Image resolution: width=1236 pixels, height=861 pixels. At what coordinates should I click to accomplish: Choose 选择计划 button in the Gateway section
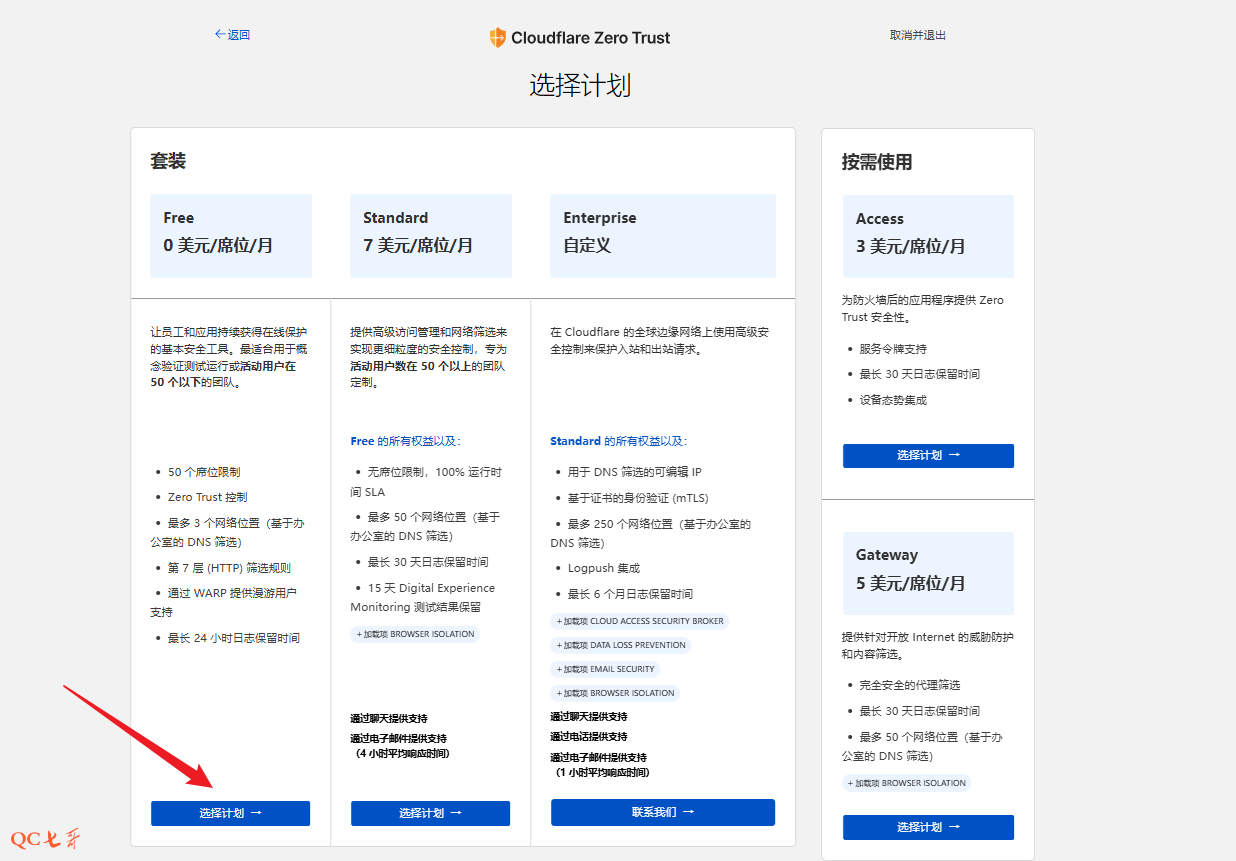(x=928, y=827)
